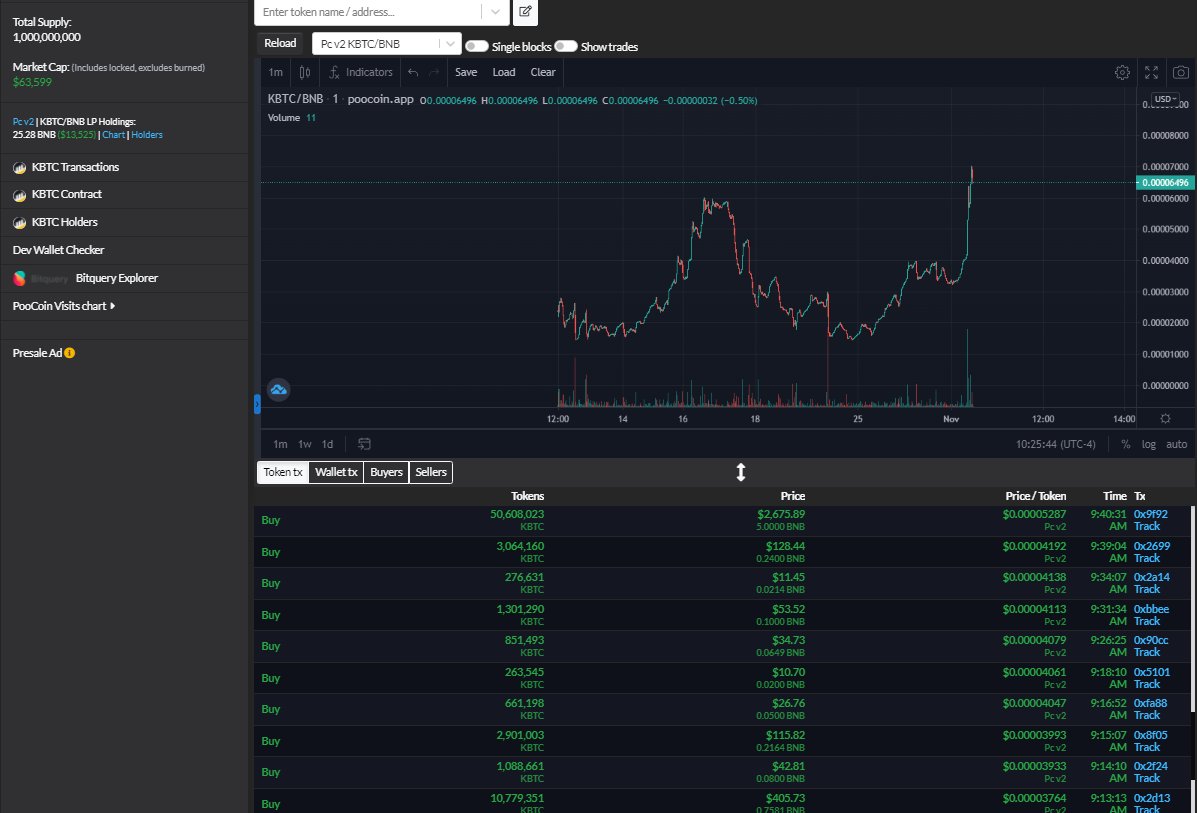Open the Holders link in LP Holdings
This screenshot has width=1197, height=813.
pos(147,135)
